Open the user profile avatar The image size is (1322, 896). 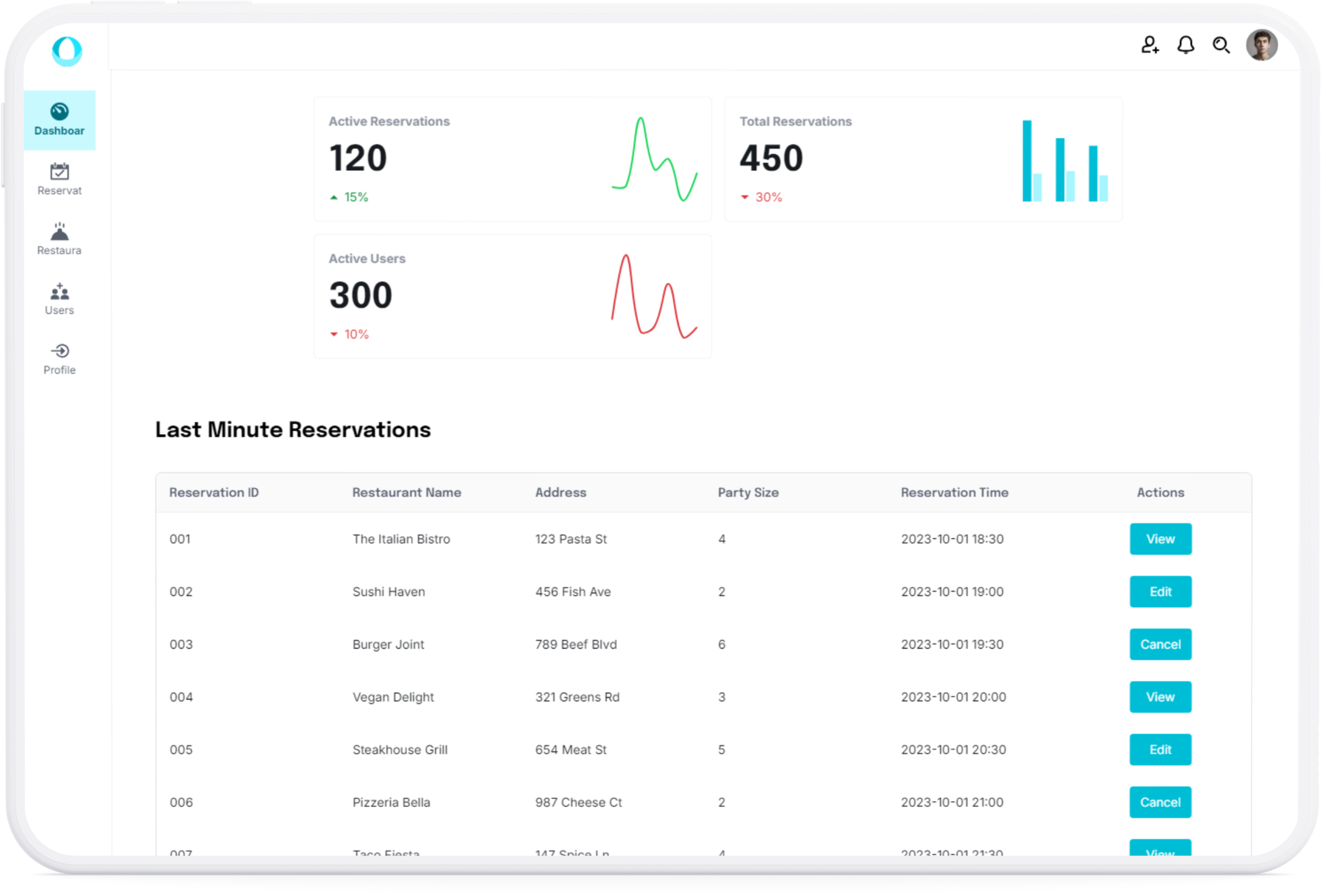tap(1261, 45)
